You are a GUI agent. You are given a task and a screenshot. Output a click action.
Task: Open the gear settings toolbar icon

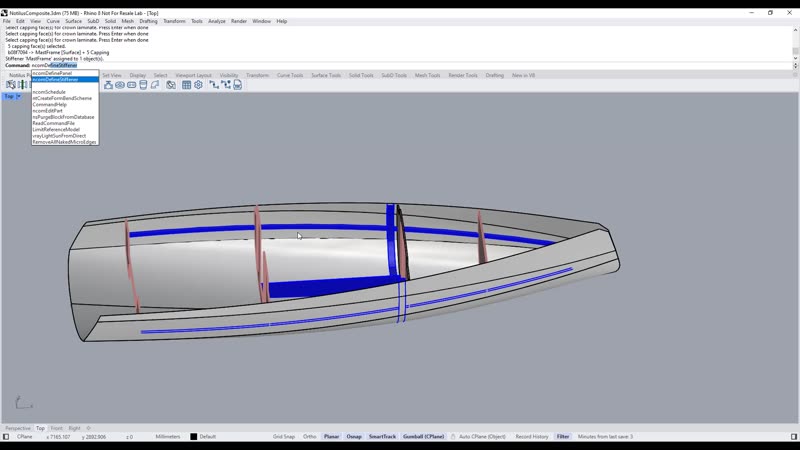(x=198, y=85)
